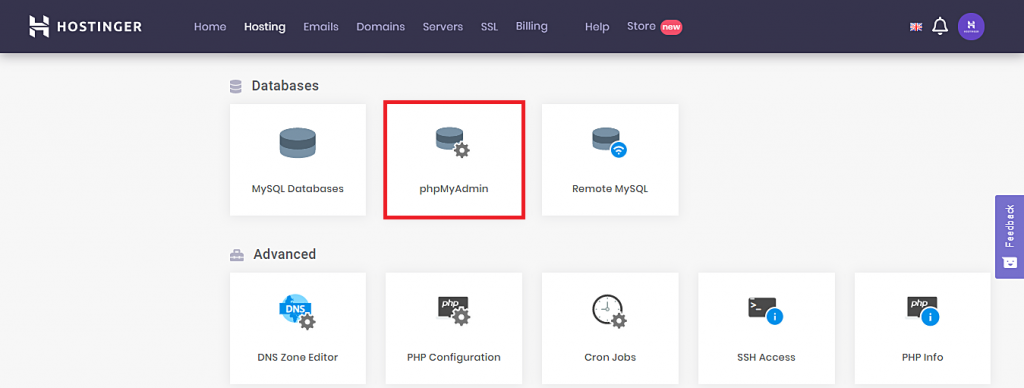Click the Databases section stack icon

(x=236, y=86)
